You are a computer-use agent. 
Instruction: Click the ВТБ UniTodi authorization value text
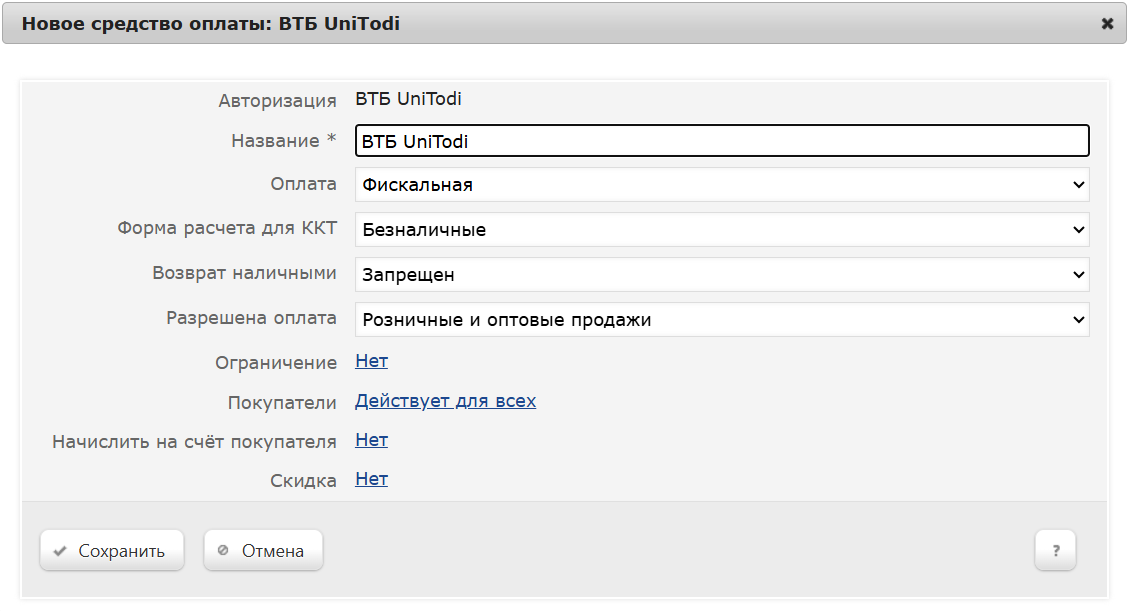(408, 99)
